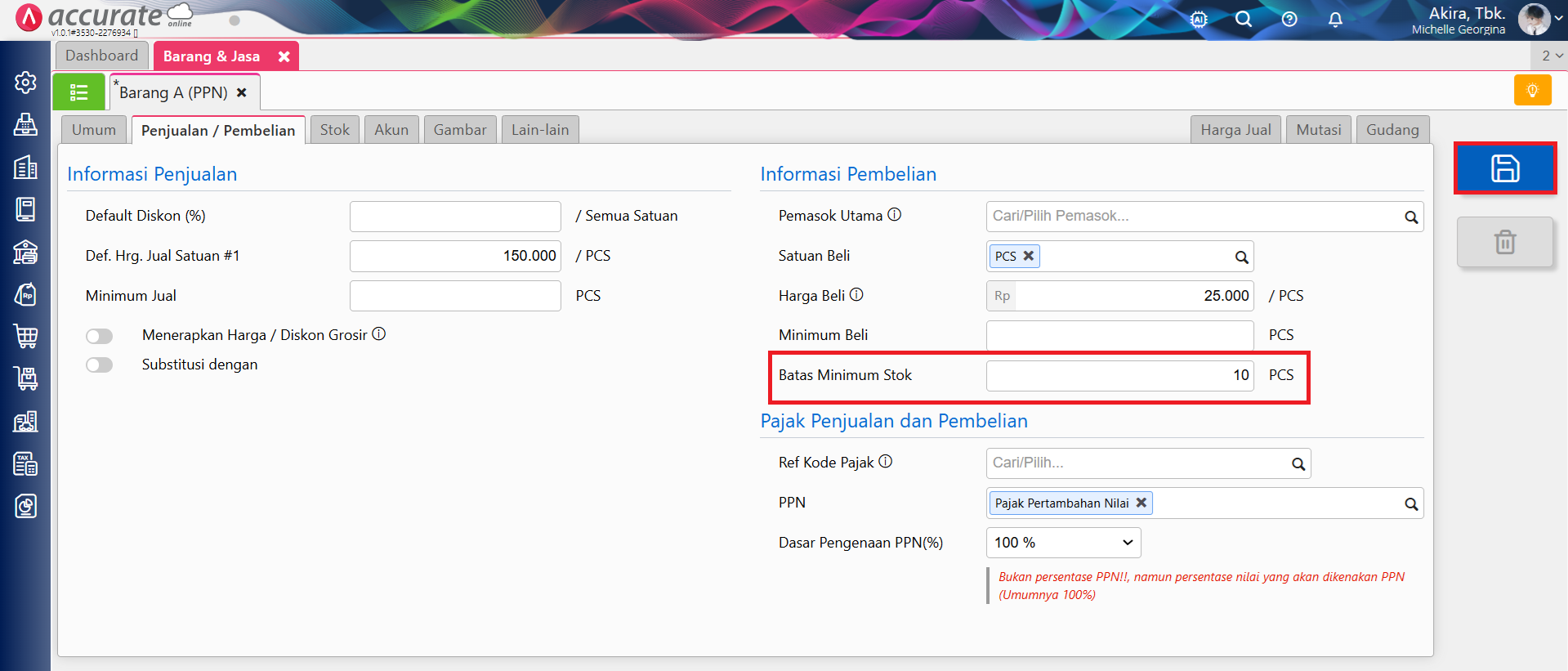Click the trash delete icon
1568x671 pixels.
[x=1504, y=242]
